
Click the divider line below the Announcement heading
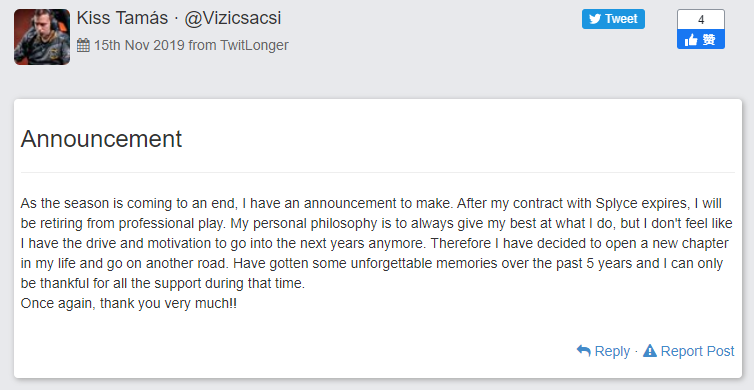pyautogui.click(x=377, y=172)
